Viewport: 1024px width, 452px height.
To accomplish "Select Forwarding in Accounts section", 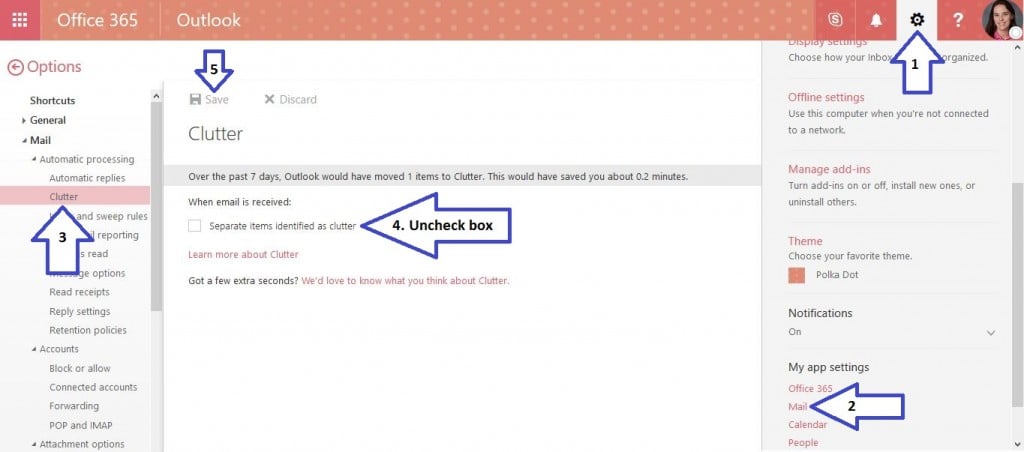I will click(x=74, y=406).
